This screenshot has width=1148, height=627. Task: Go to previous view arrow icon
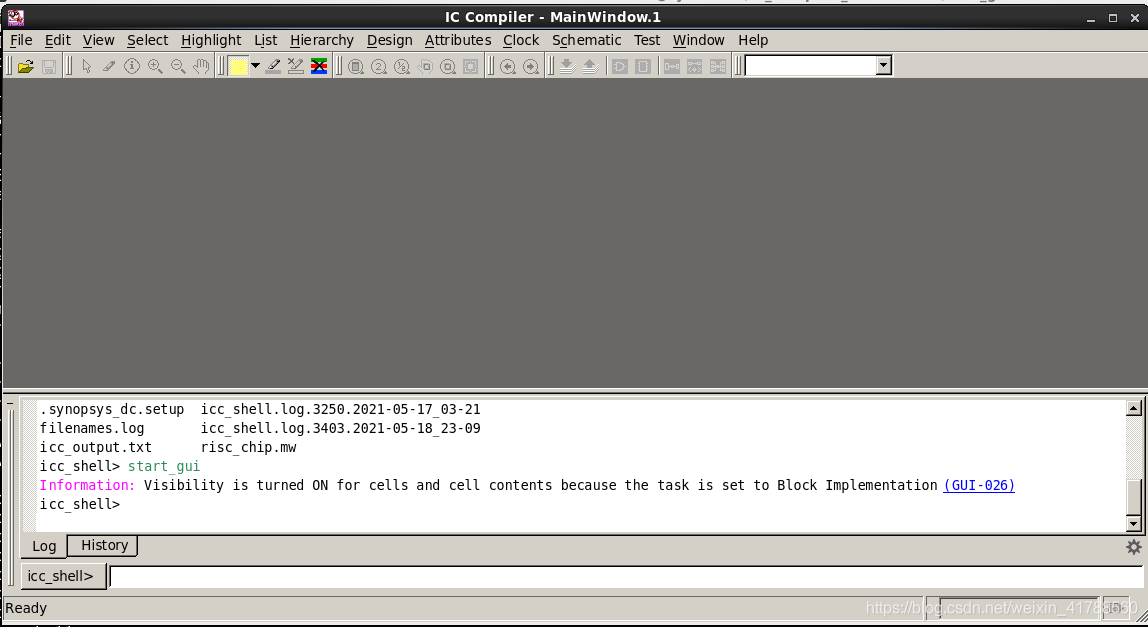tap(507, 67)
